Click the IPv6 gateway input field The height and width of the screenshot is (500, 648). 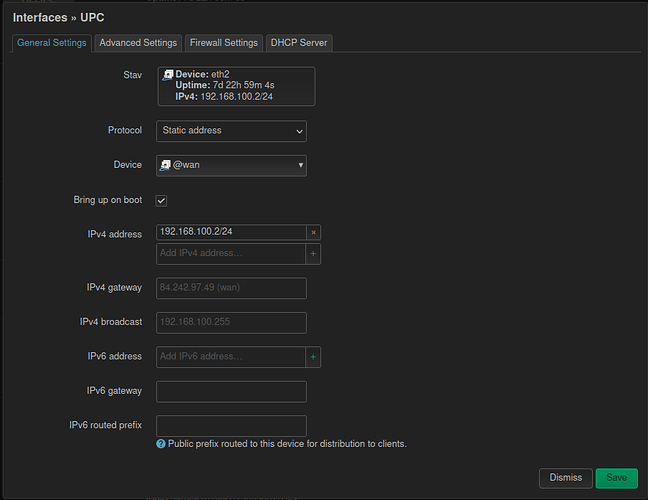pyautogui.click(x=231, y=392)
